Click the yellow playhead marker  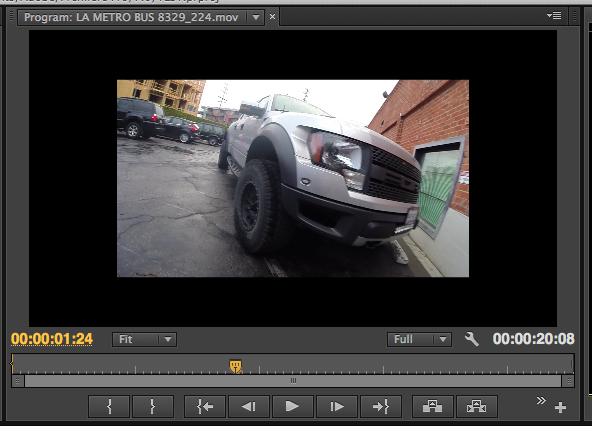pos(236,366)
